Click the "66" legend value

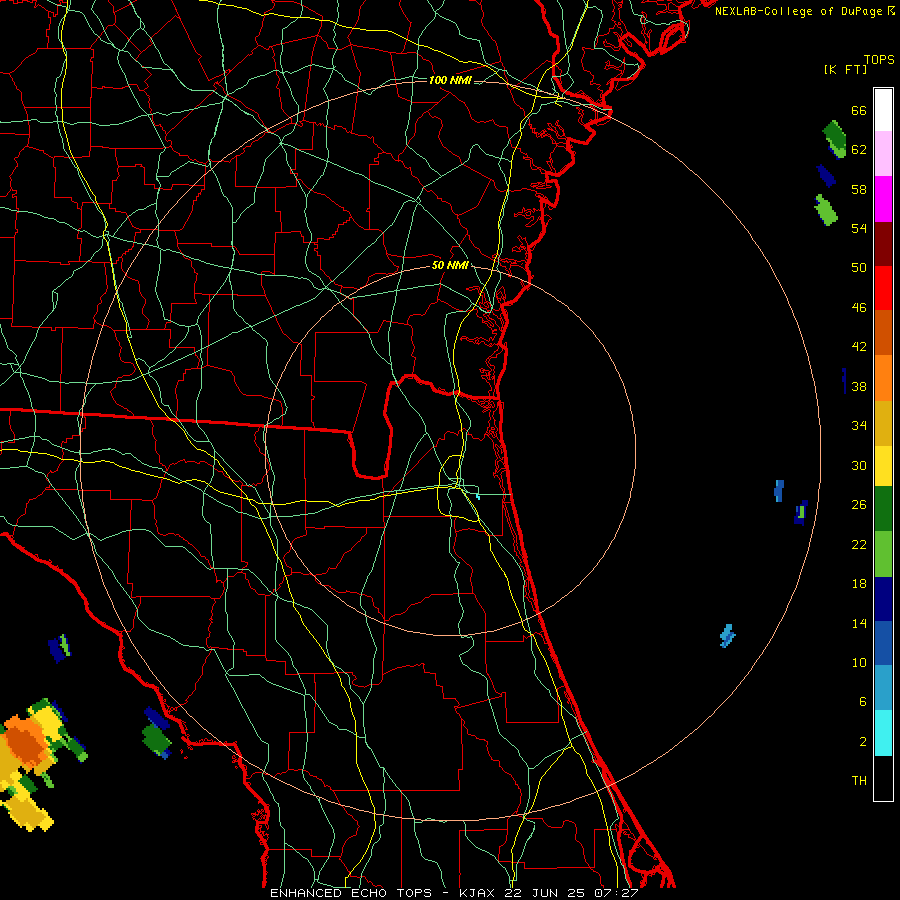[x=859, y=110]
